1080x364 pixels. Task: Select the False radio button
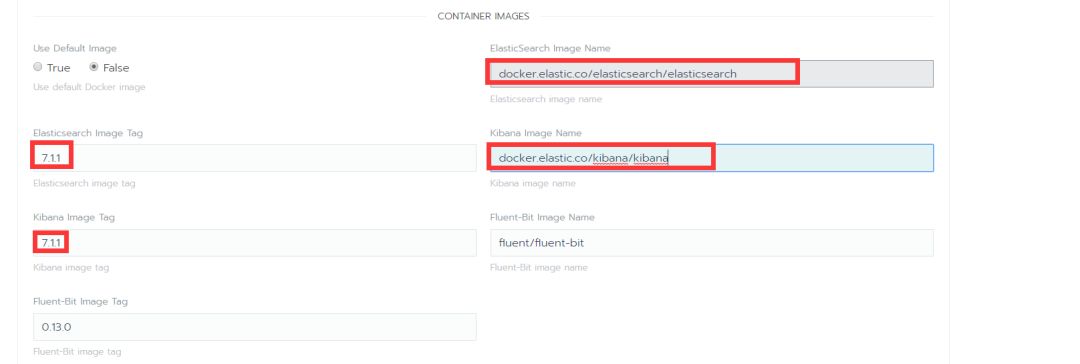(94, 68)
